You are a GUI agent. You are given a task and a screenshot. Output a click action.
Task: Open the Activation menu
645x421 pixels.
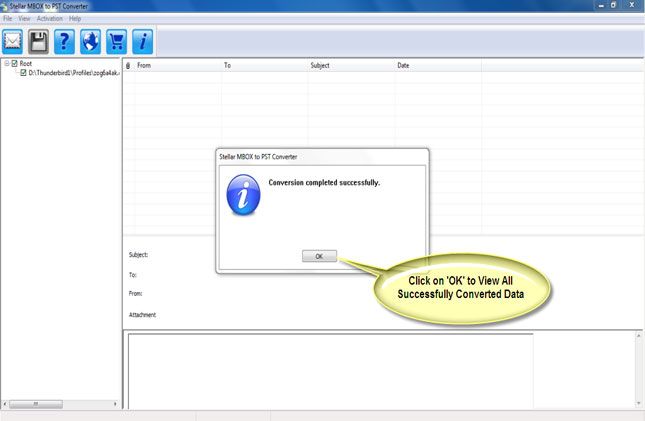49,19
